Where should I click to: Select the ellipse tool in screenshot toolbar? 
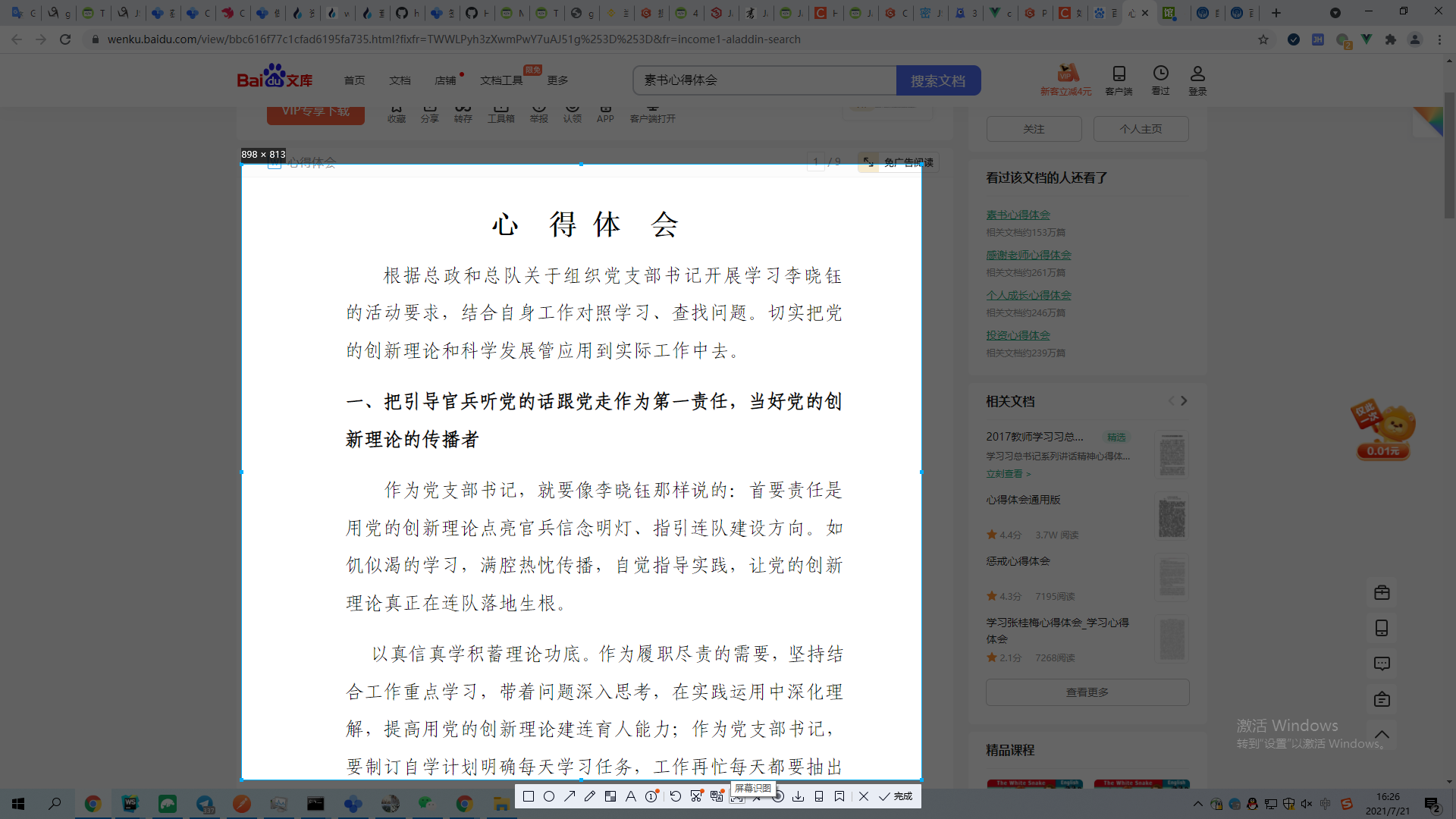549,796
